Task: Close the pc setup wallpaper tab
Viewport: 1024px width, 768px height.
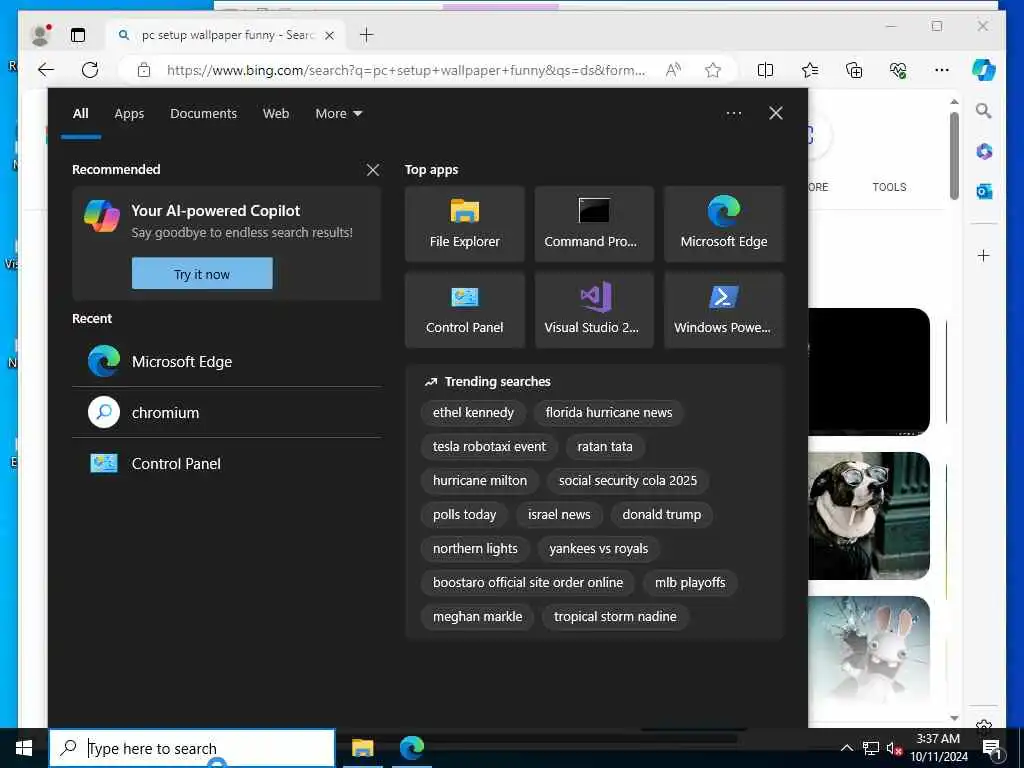Action: click(x=330, y=35)
